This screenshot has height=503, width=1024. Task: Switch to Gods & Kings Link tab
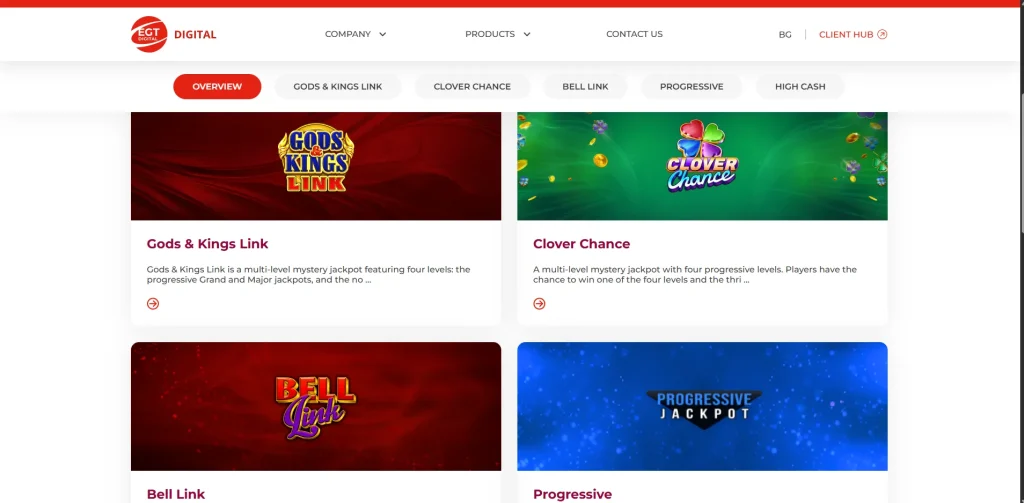click(x=338, y=86)
